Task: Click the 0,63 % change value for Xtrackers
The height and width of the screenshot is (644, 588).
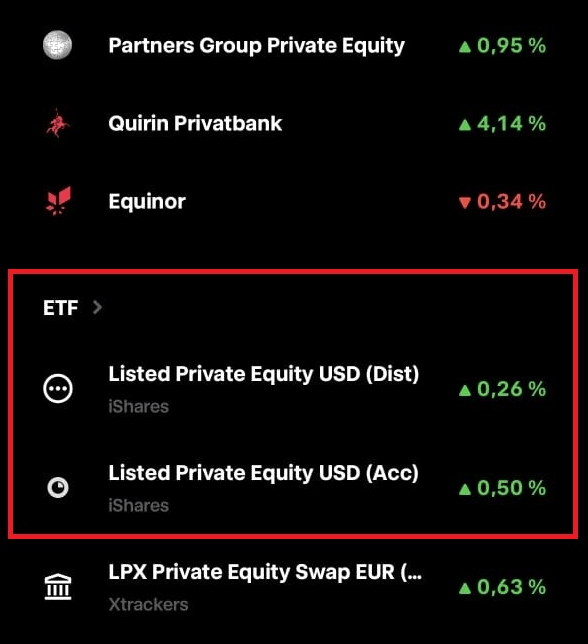Action: click(x=511, y=586)
